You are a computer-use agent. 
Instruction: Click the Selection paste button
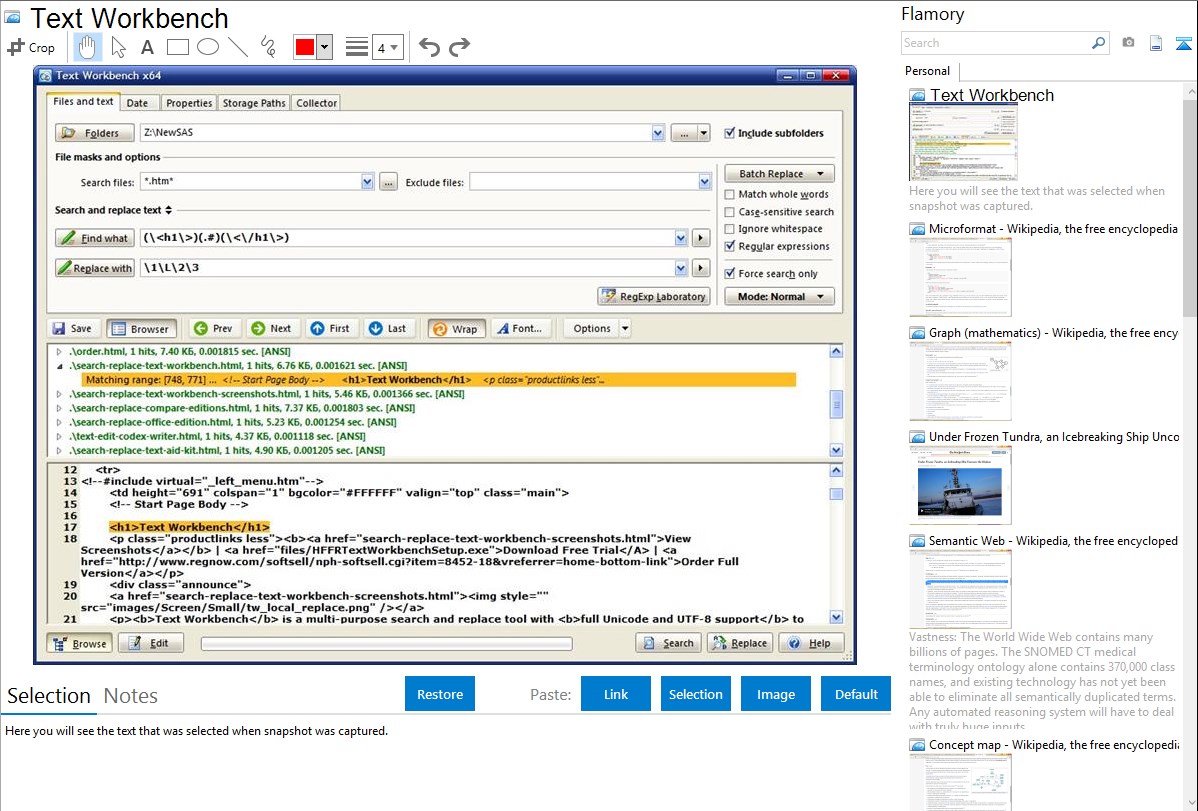[696, 694]
